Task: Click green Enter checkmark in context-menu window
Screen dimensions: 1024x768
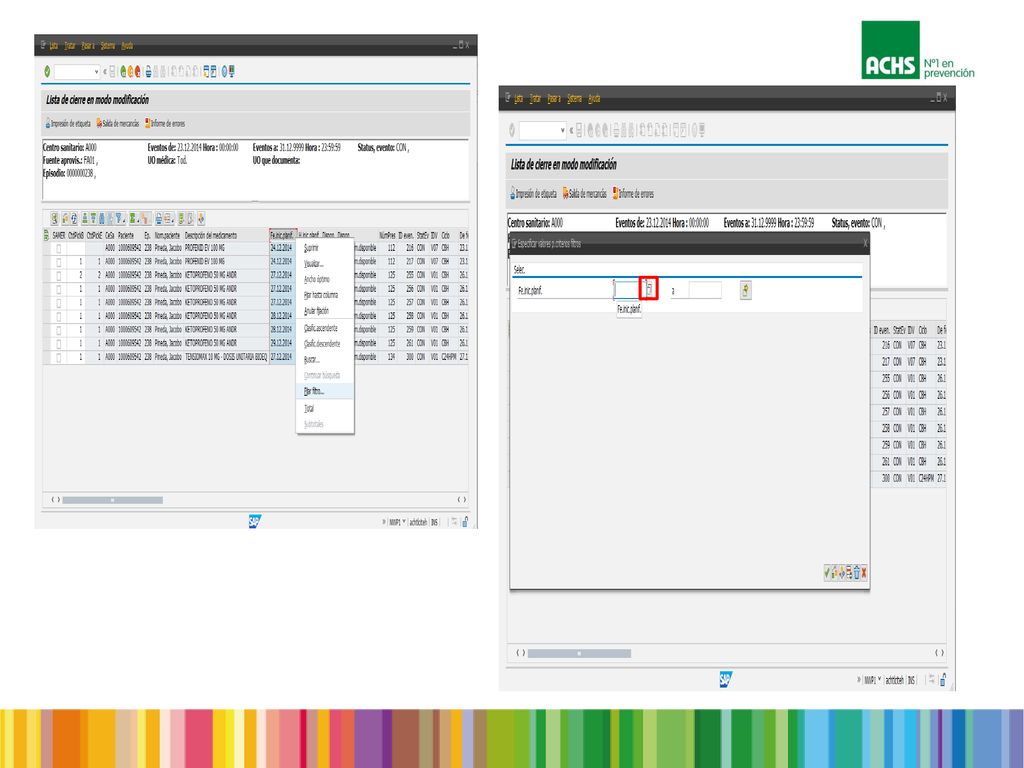Action: coord(47,71)
